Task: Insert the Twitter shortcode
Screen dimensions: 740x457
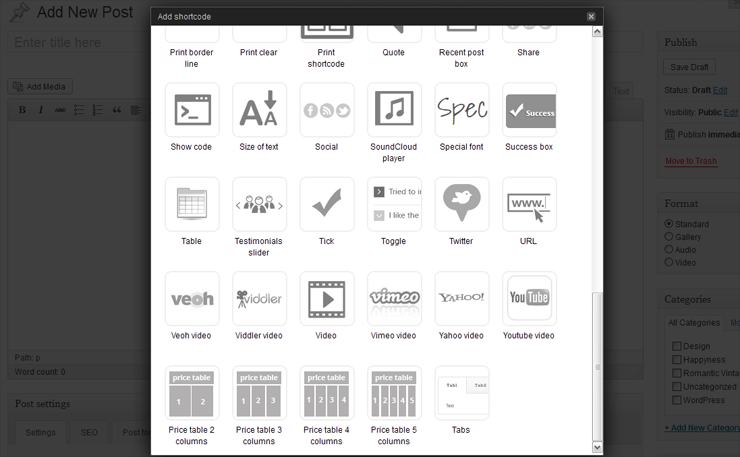Action: (461, 204)
